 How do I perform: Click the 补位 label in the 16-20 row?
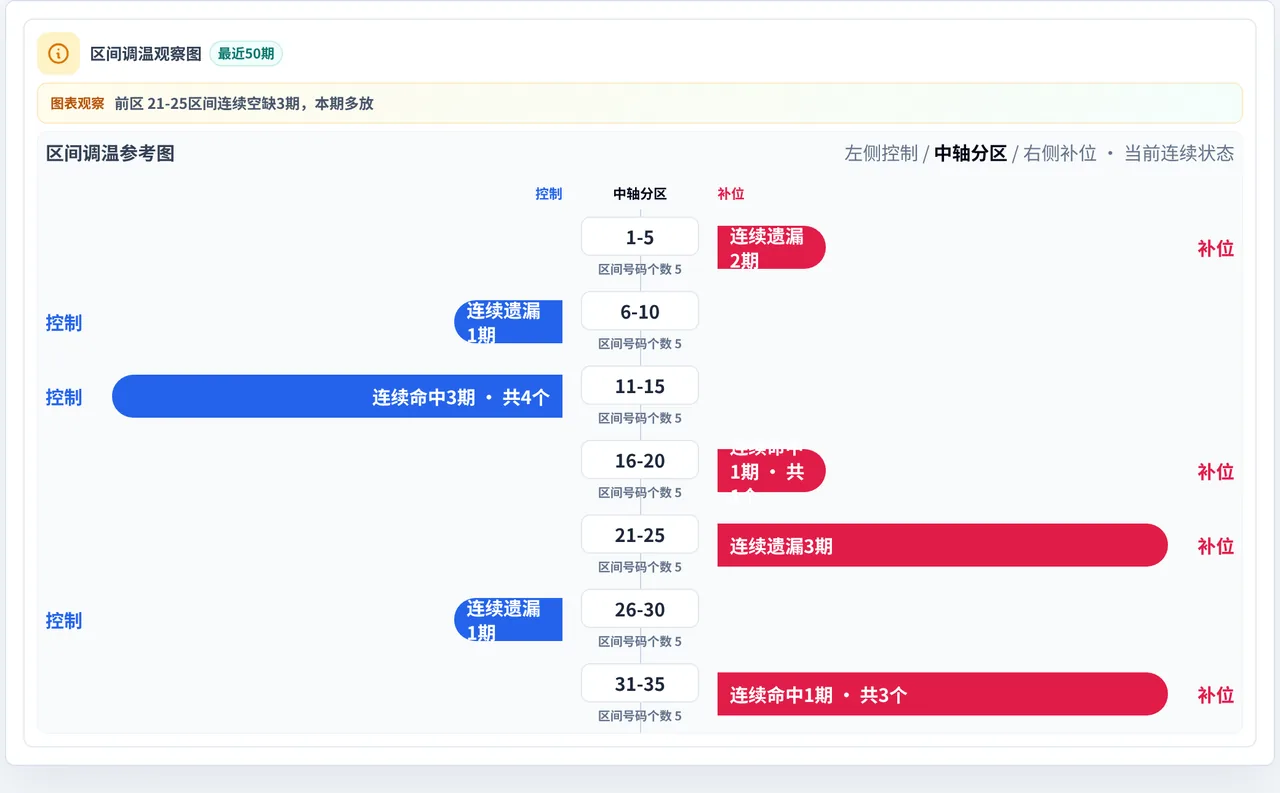click(x=1215, y=471)
